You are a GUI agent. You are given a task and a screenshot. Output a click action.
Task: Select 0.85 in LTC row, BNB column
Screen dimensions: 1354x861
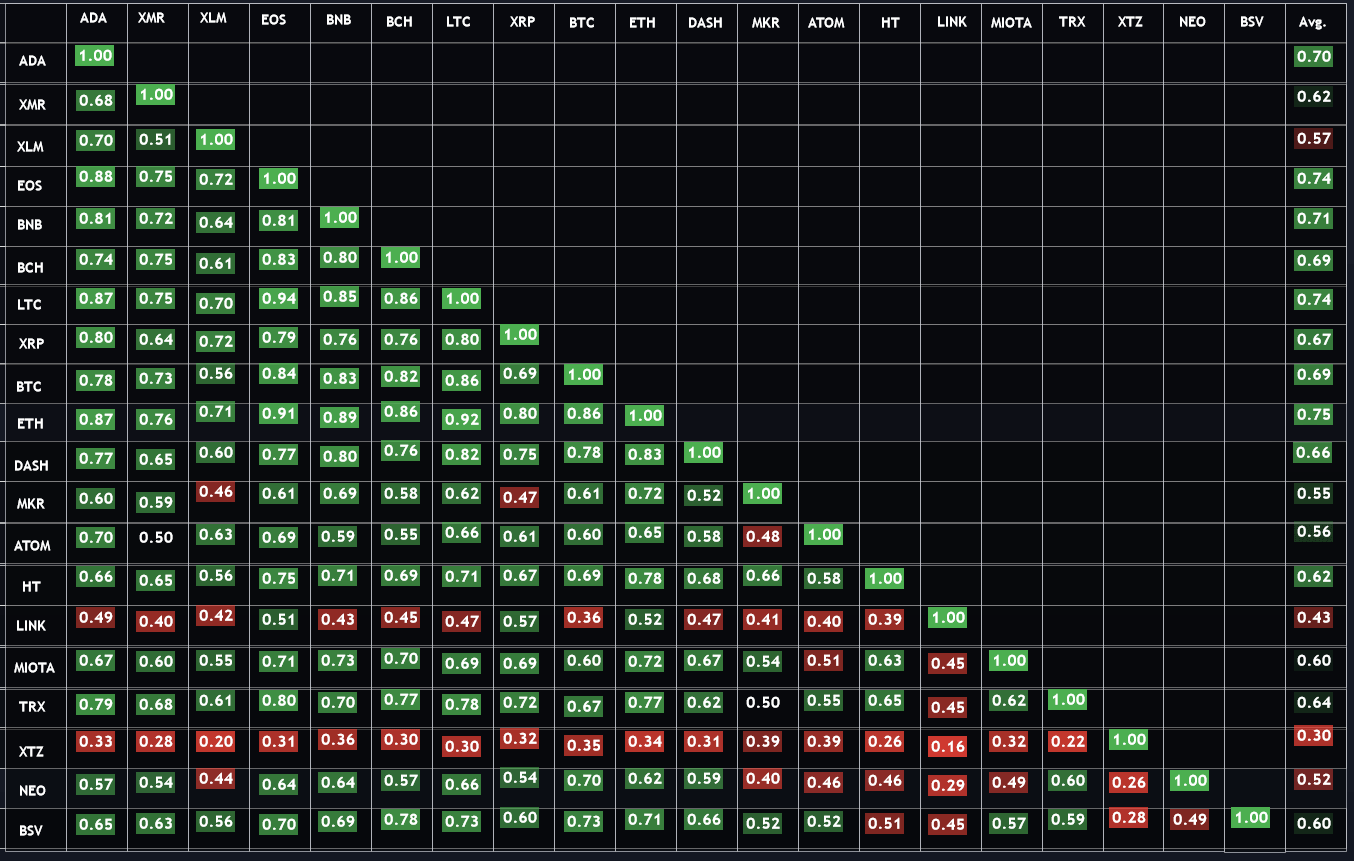(x=340, y=297)
